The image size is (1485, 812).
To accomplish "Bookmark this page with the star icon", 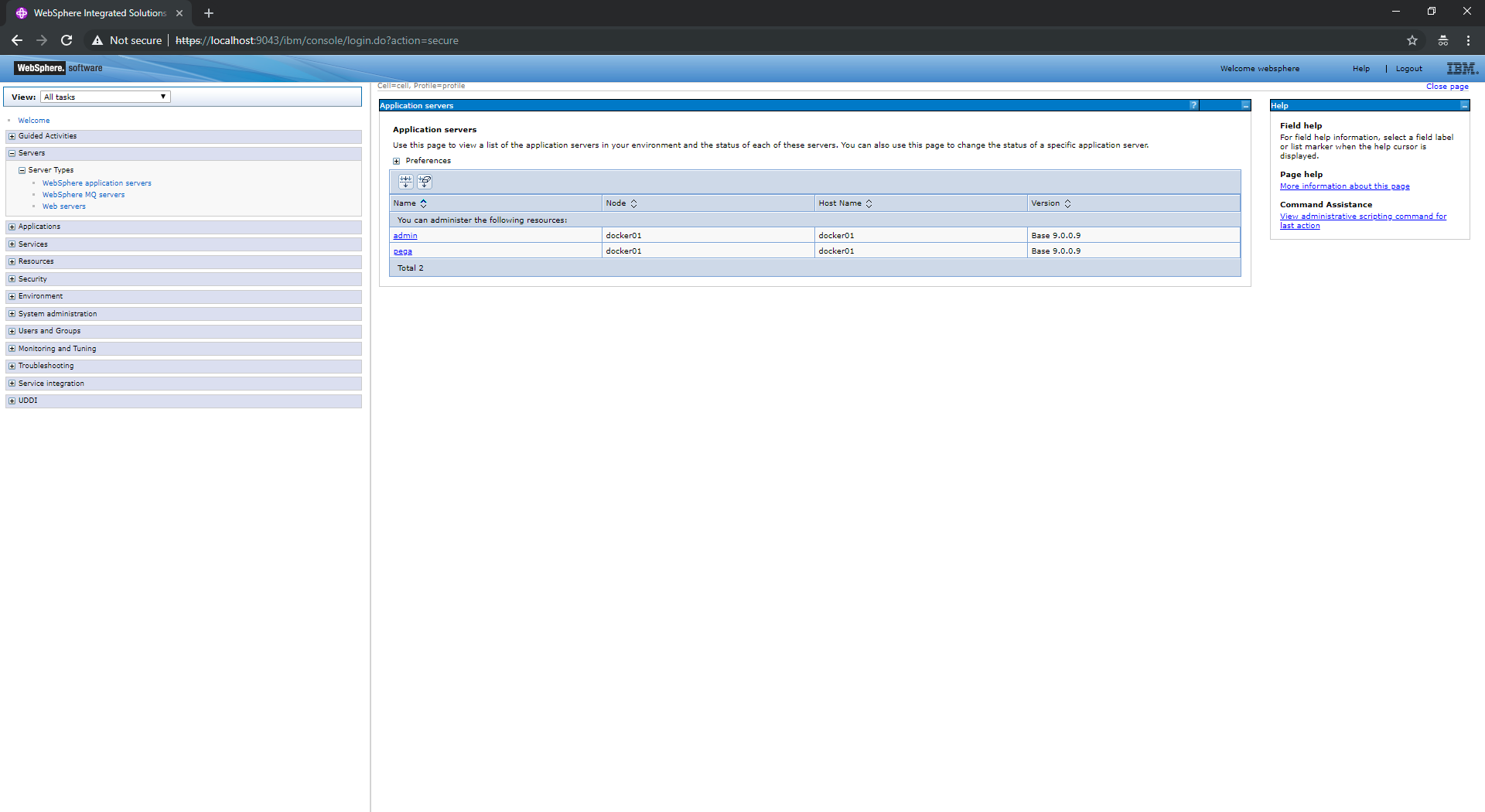I will tap(1412, 40).
